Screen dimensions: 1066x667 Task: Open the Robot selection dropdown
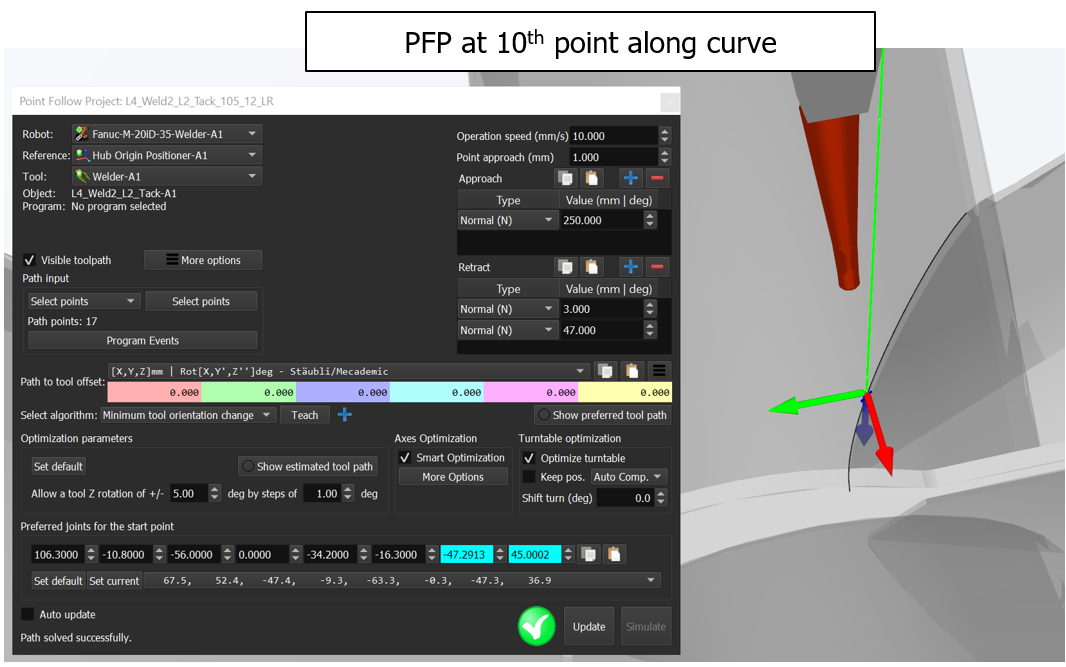pos(167,134)
